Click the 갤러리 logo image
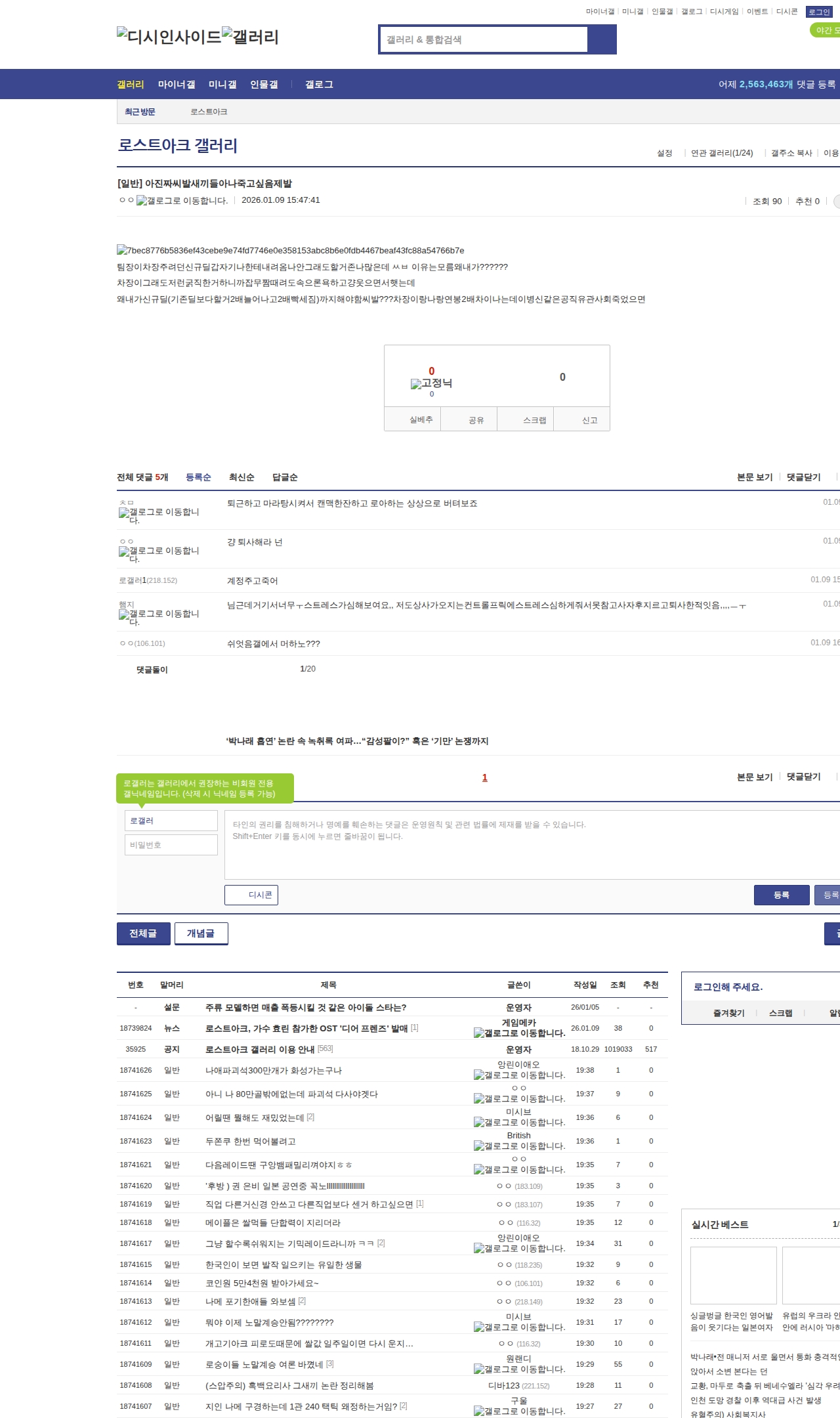Viewport: 840px width, 1418px height. pyautogui.click(x=250, y=37)
